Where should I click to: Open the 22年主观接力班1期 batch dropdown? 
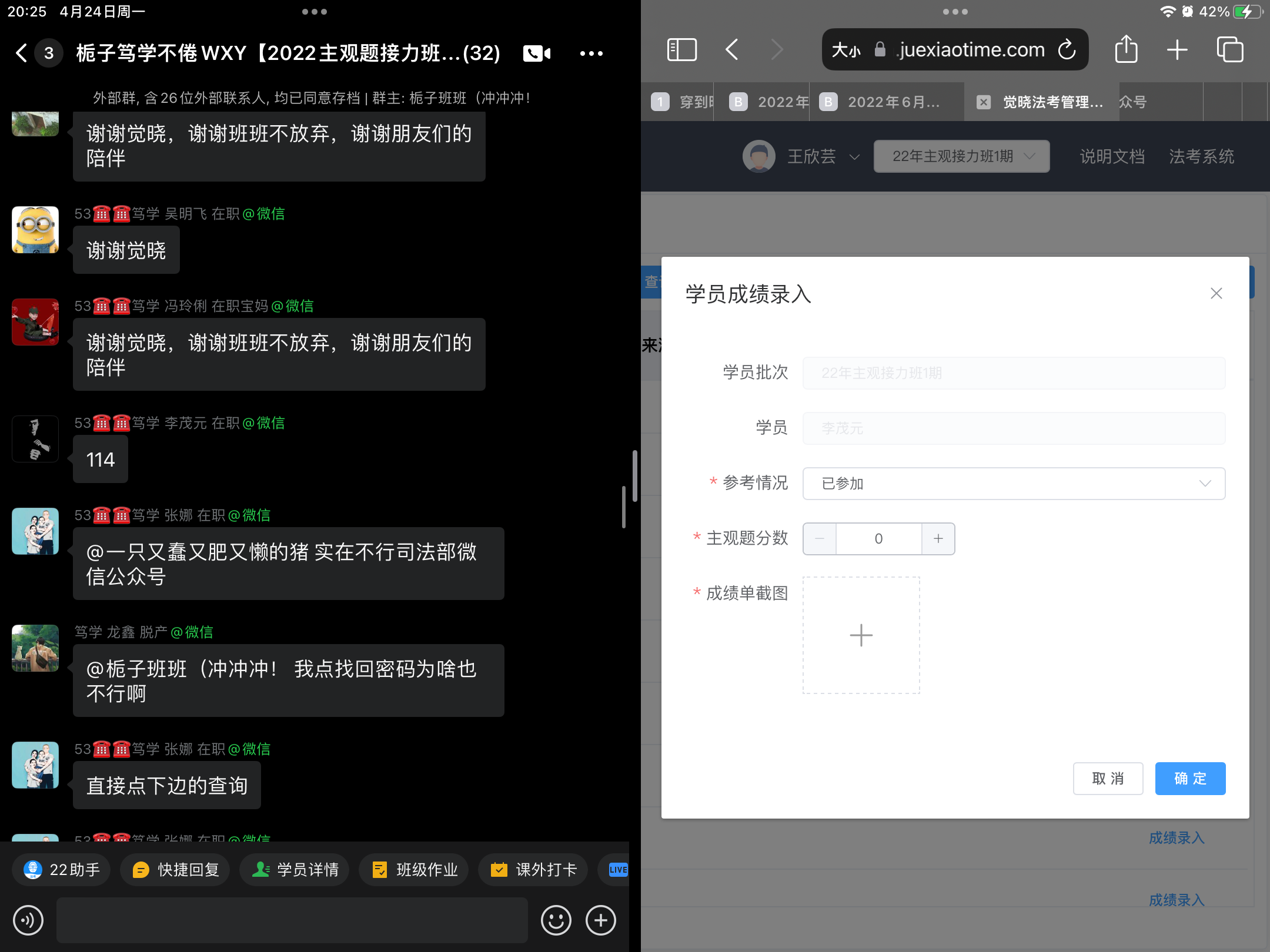click(x=962, y=156)
